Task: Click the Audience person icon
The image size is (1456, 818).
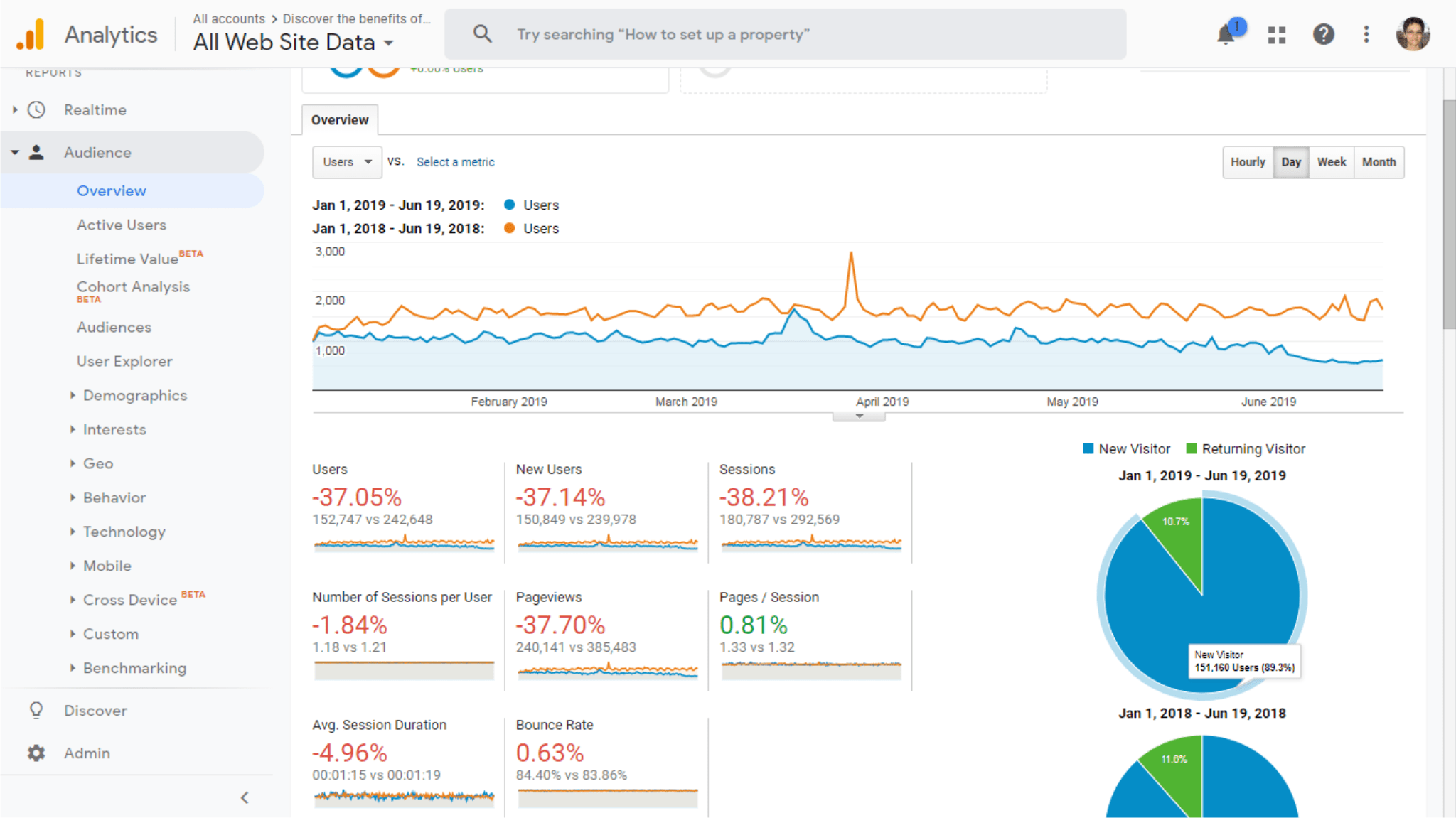Action: pyautogui.click(x=36, y=152)
